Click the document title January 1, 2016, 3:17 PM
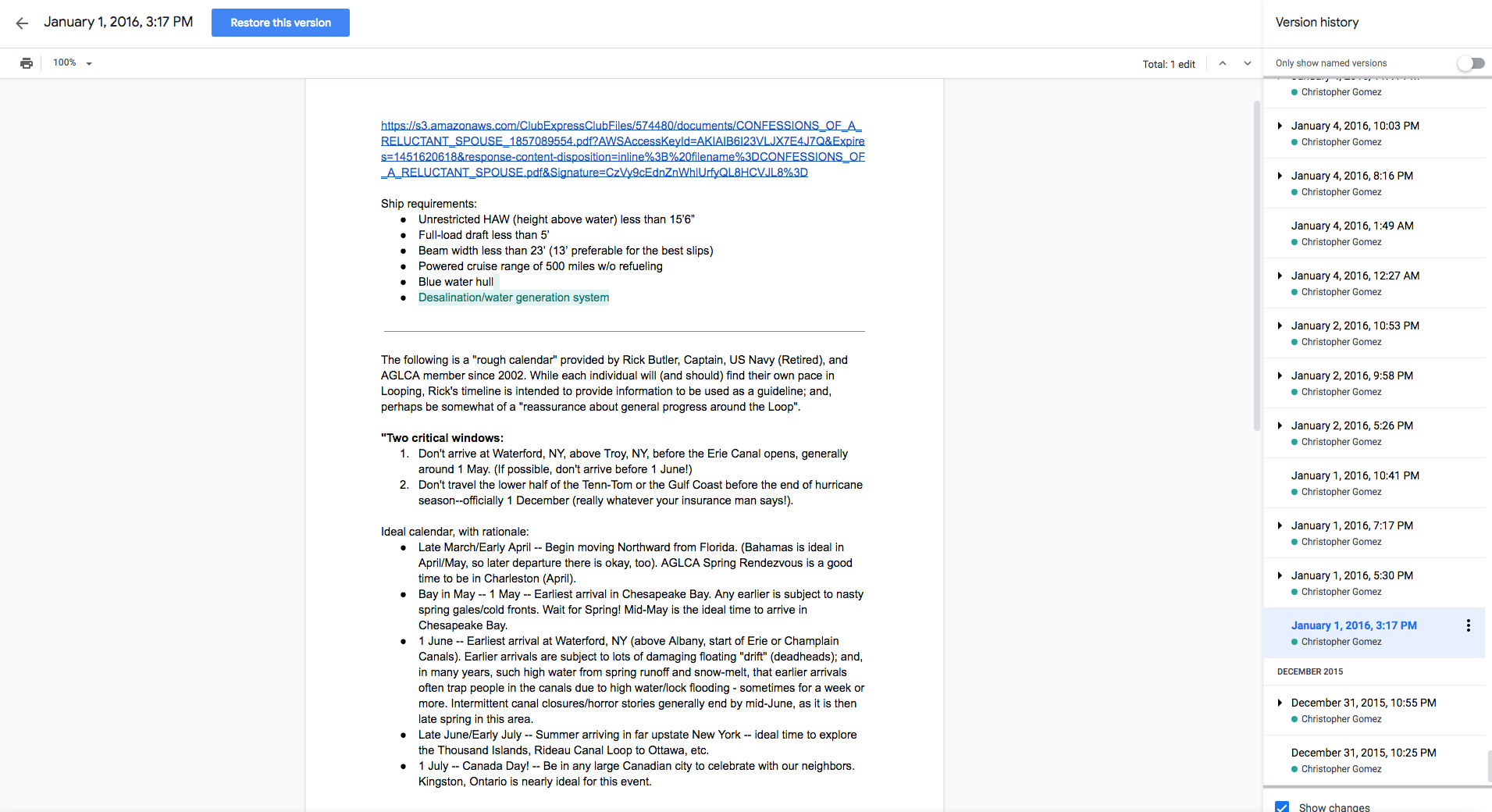The width and height of the screenshot is (1492, 812). [x=119, y=22]
